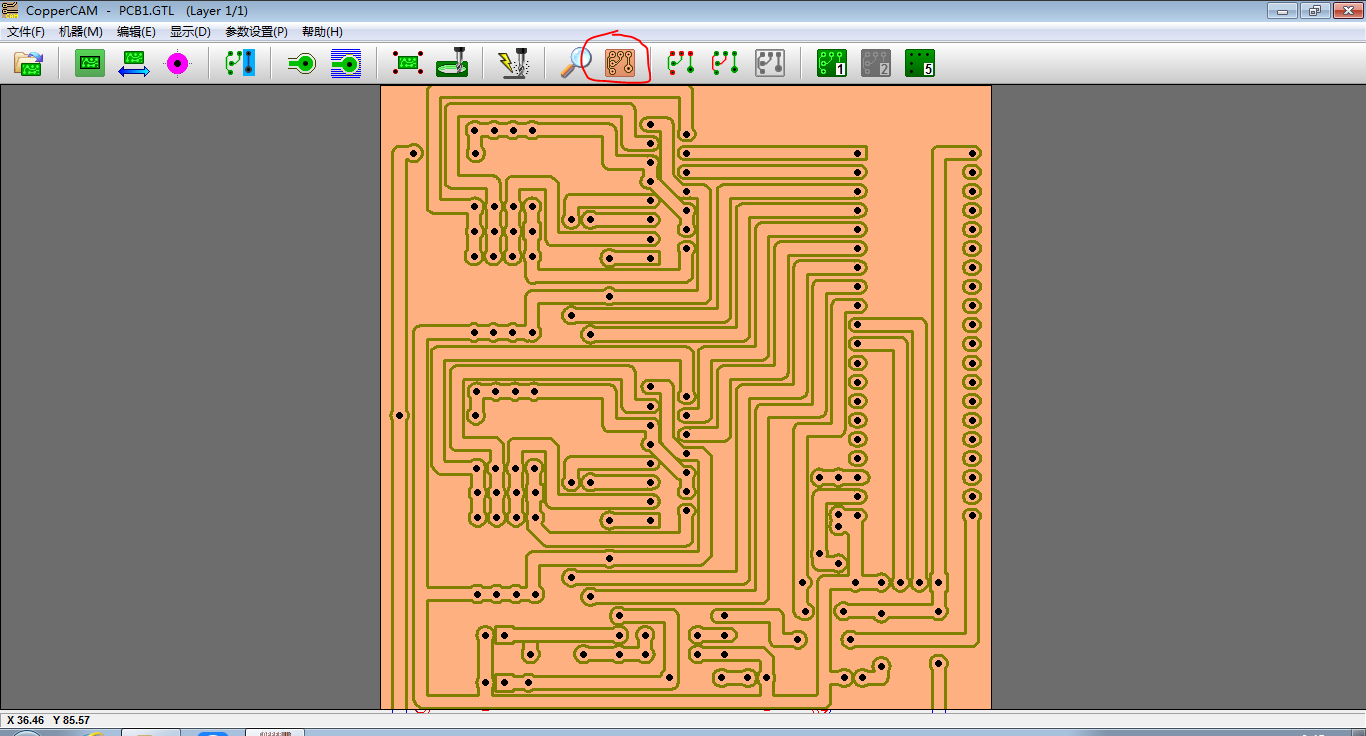The width and height of the screenshot is (1366, 736).
Task: Click the single contour pad icon
Action: click(x=302, y=64)
